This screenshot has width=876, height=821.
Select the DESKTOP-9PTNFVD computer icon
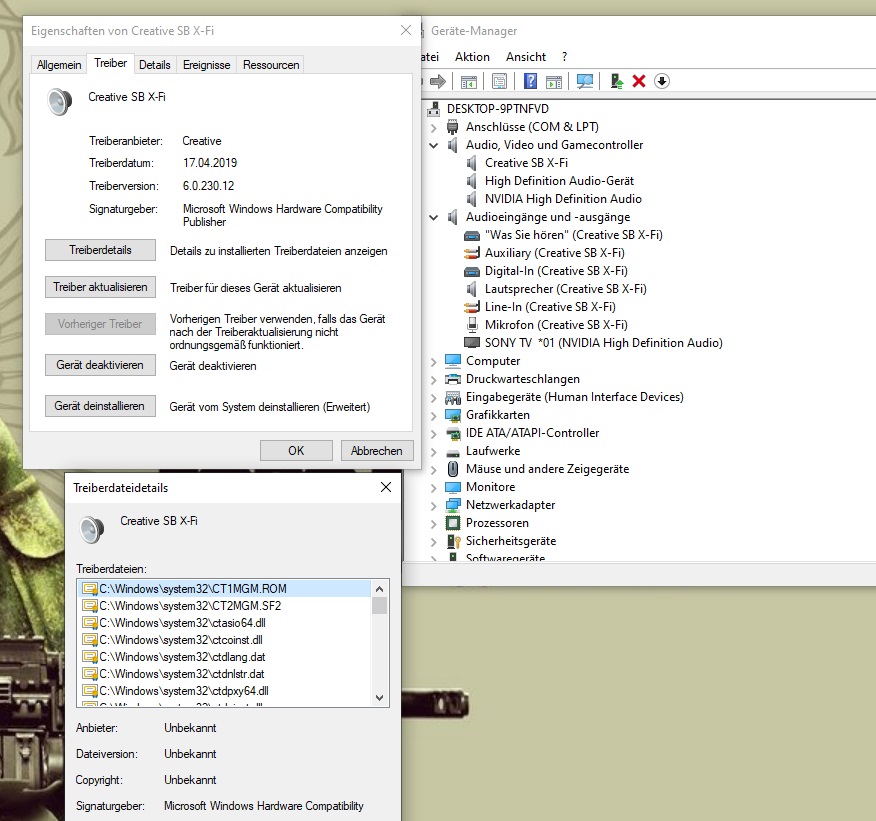pyautogui.click(x=434, y=109)
